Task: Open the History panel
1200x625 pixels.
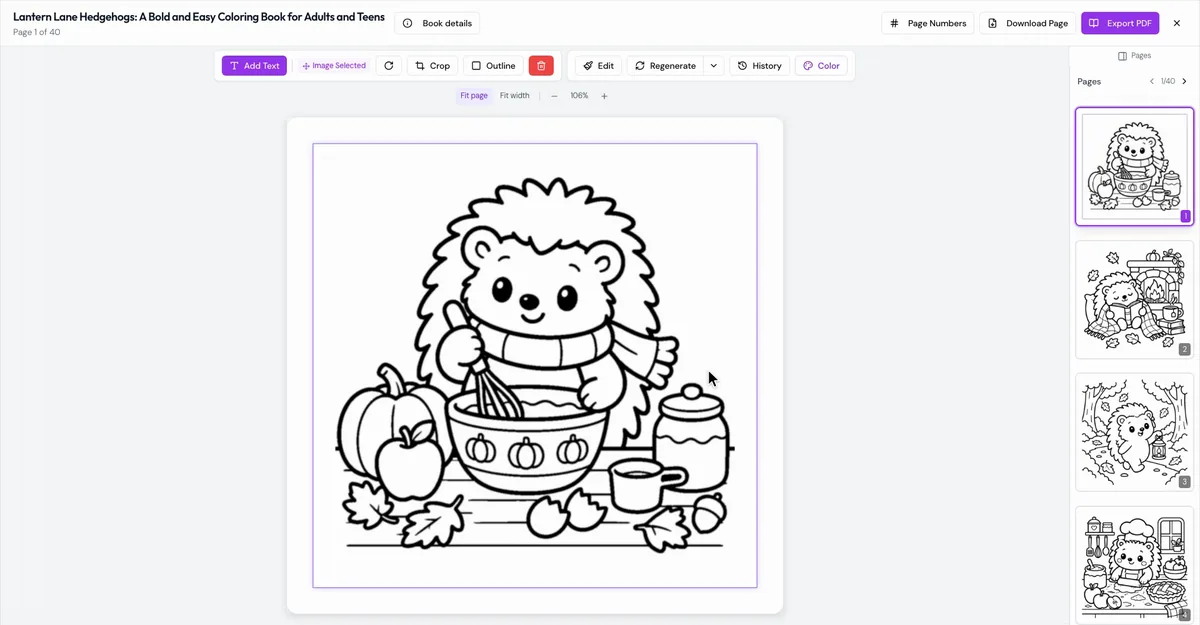Action: tap(759, 66)
